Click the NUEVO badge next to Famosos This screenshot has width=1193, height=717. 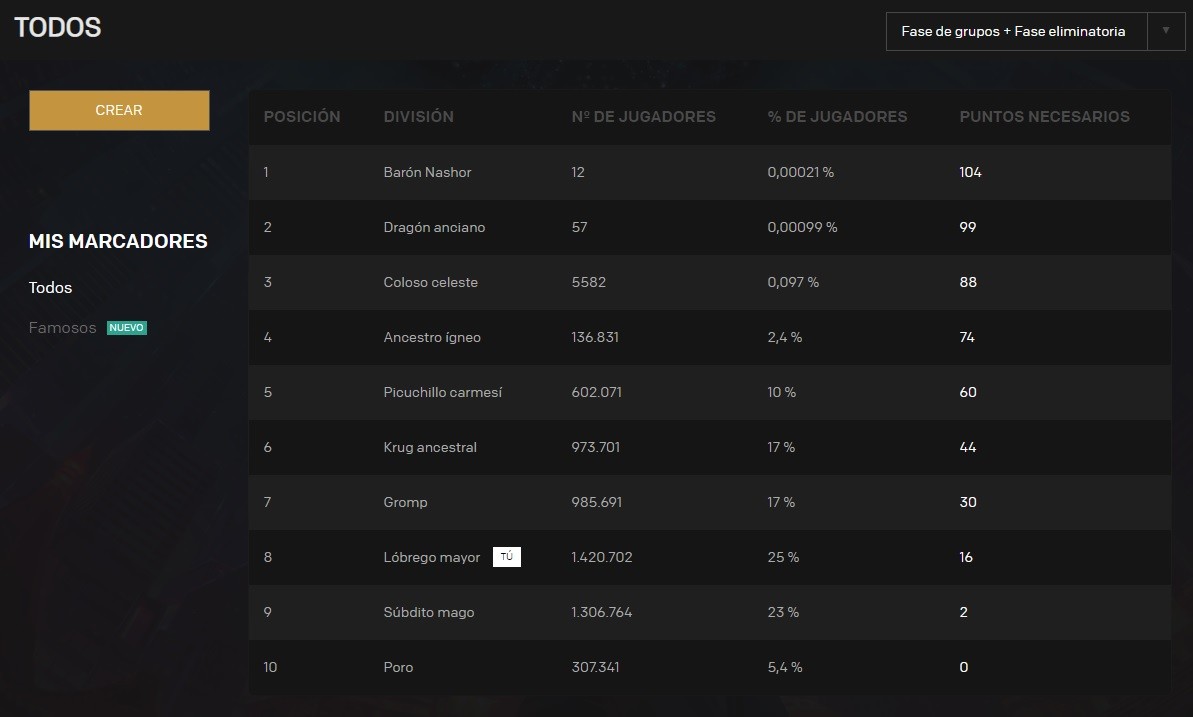[x=127, y=327]
